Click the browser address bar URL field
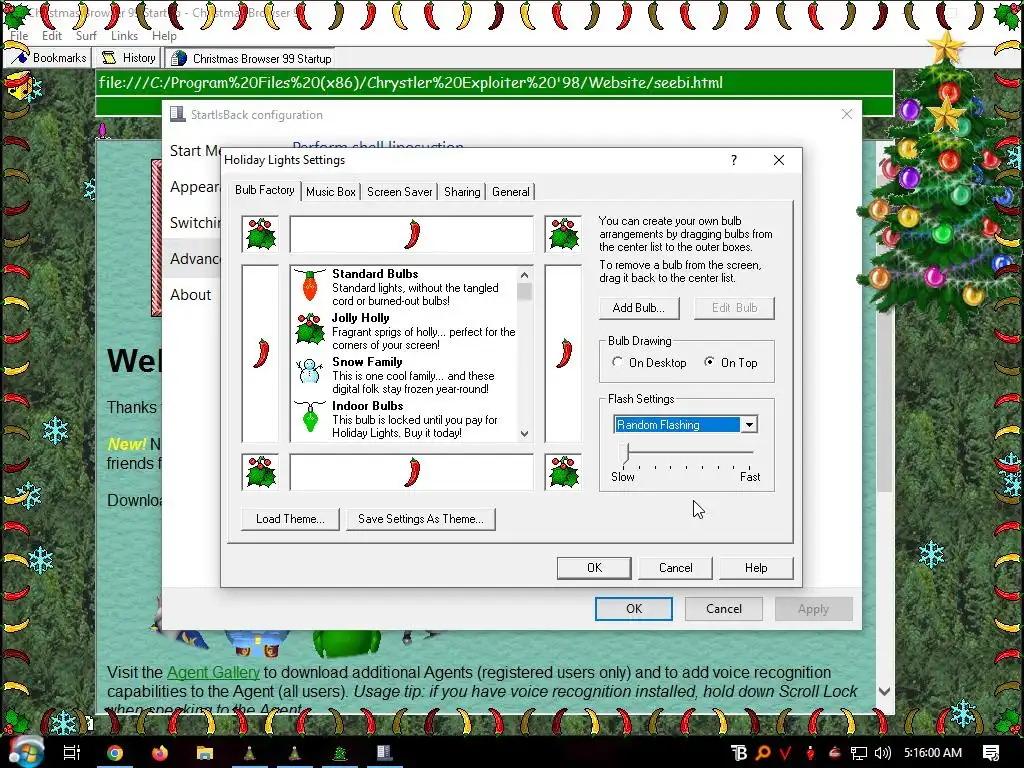1024x768 pixels. (494, 83)
